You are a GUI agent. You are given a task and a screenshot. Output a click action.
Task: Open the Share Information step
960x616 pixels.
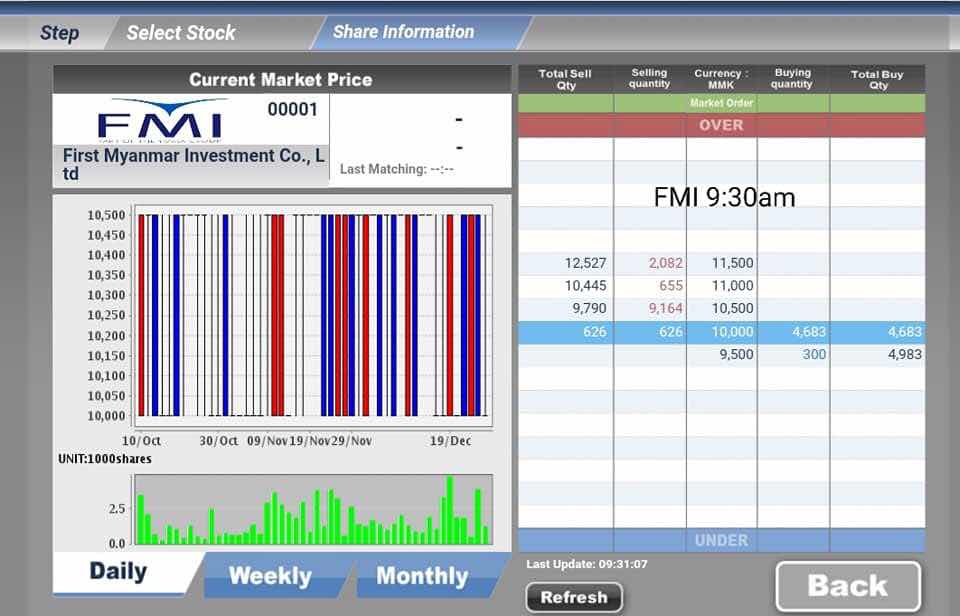coord(403,32)
